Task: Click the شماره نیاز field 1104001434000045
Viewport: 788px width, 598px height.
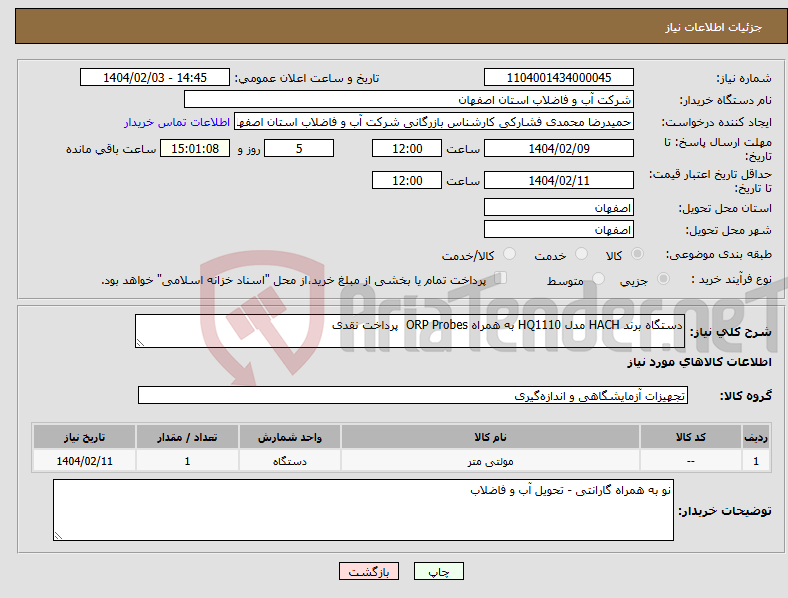Action: [x=558, y=77]
